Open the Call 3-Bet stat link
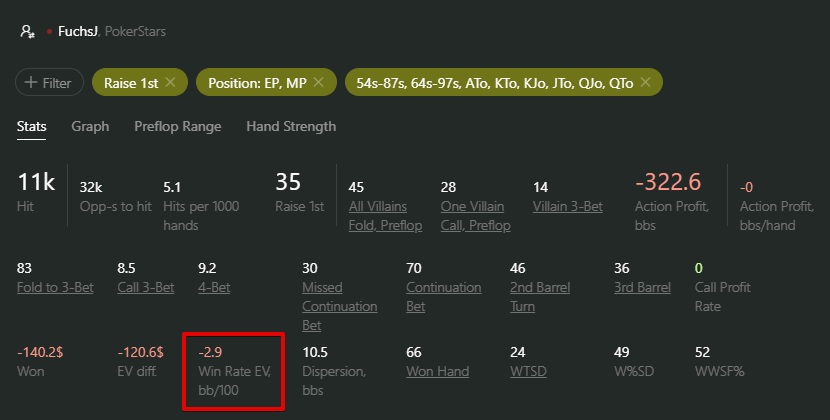 point(146,287)
